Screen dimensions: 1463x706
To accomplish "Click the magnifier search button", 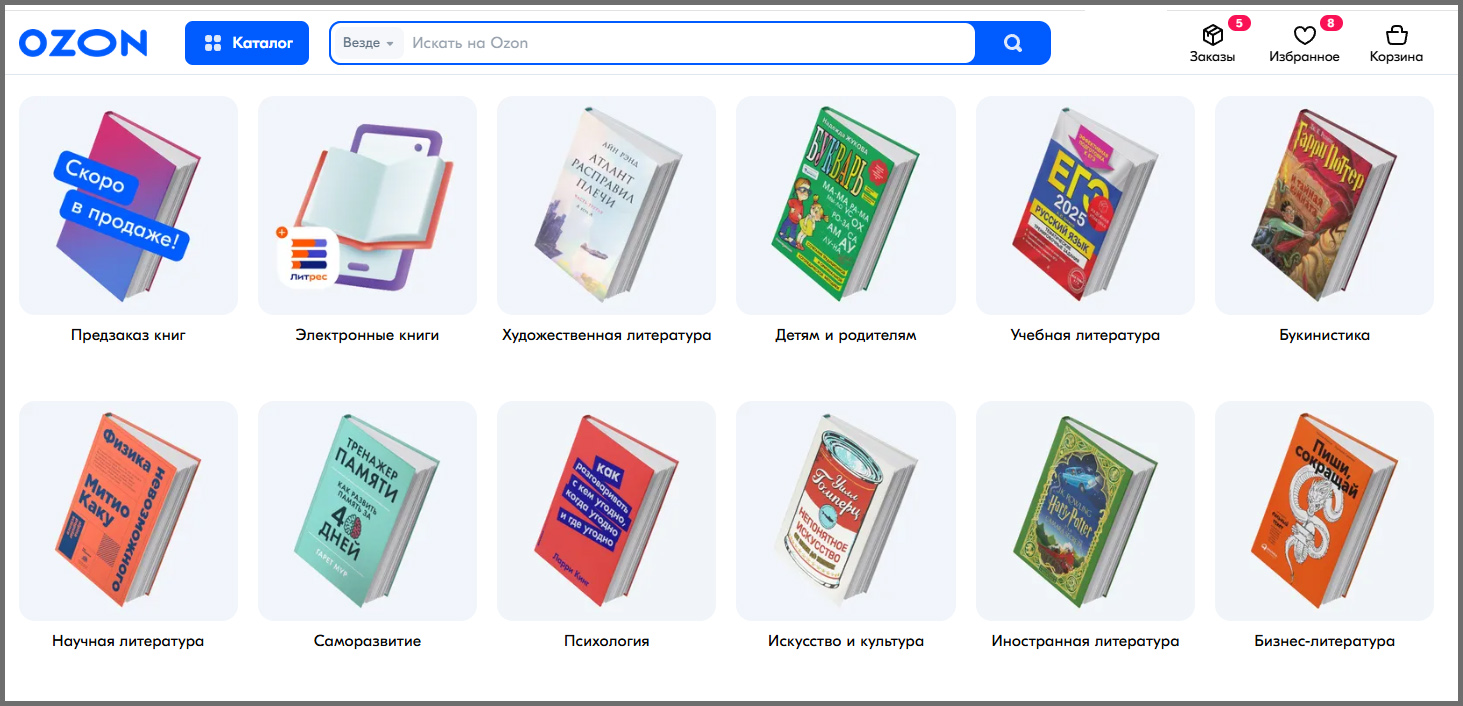I will coord(1013,43).
